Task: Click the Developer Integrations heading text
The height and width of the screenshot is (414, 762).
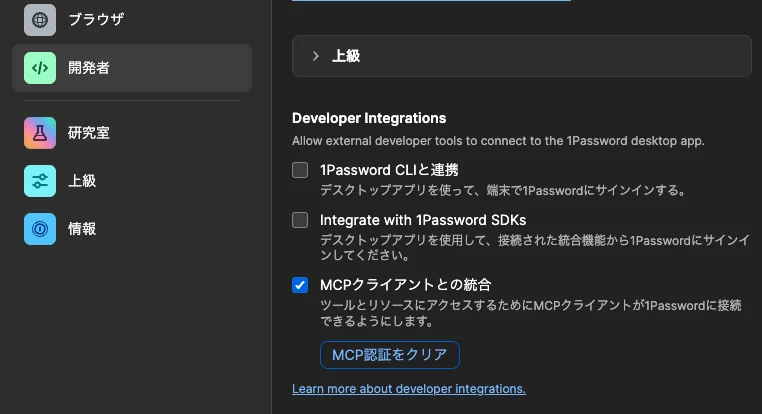Action: (369, 118)
